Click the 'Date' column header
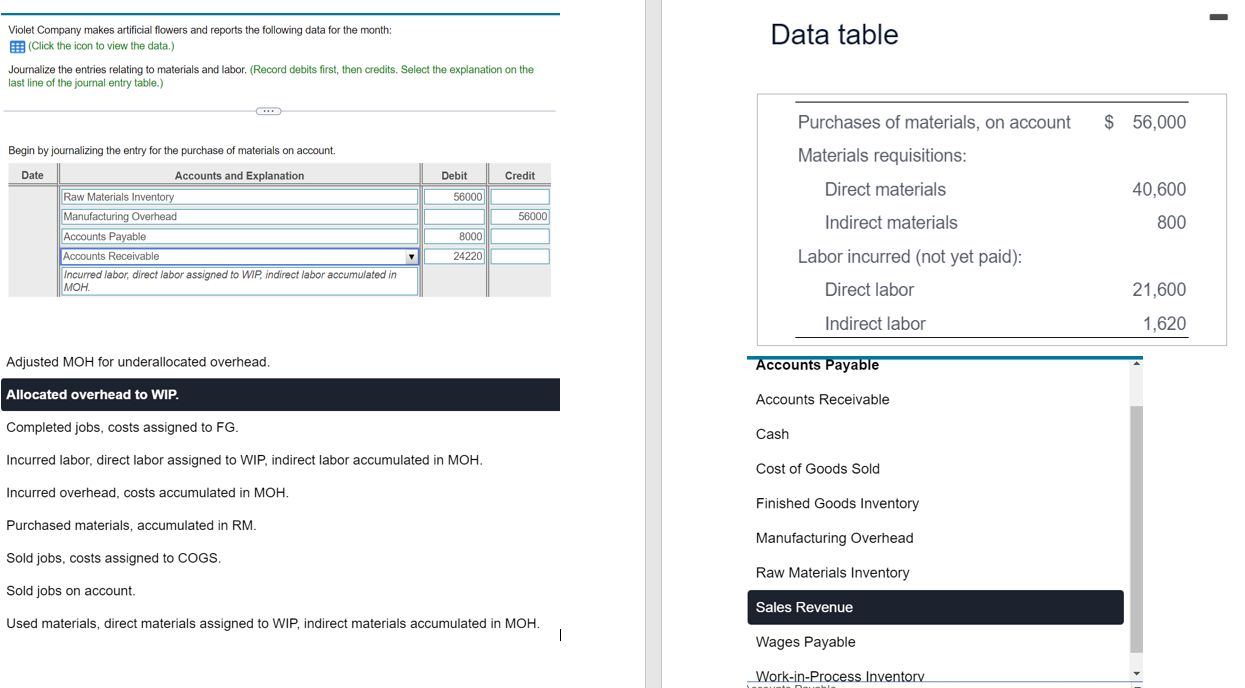This screenshot has width=1245, height=688. point(33,176)
